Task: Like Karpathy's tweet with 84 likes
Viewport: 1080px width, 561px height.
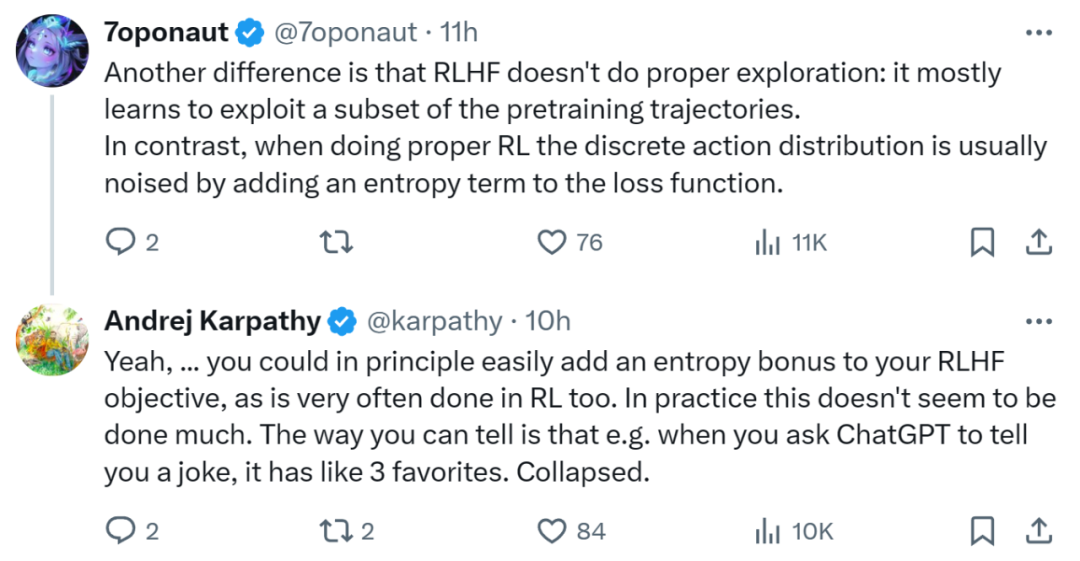Action: (x=552, y=531)
